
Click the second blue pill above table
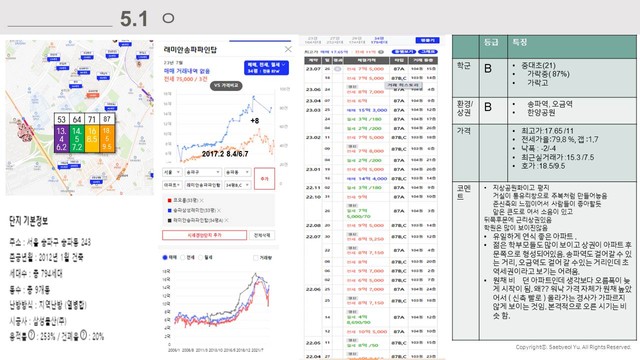[x=427, y=52]
